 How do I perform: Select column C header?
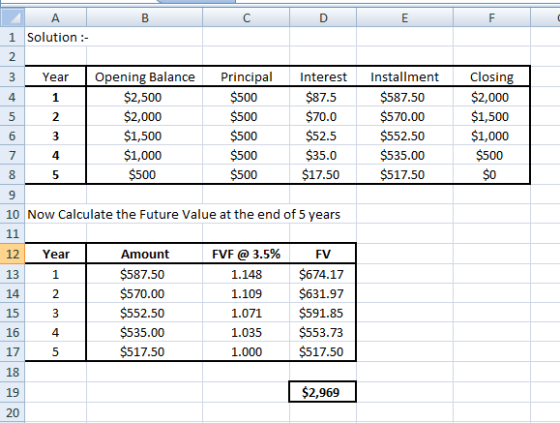pyautogui.click(x=246, y=18)
